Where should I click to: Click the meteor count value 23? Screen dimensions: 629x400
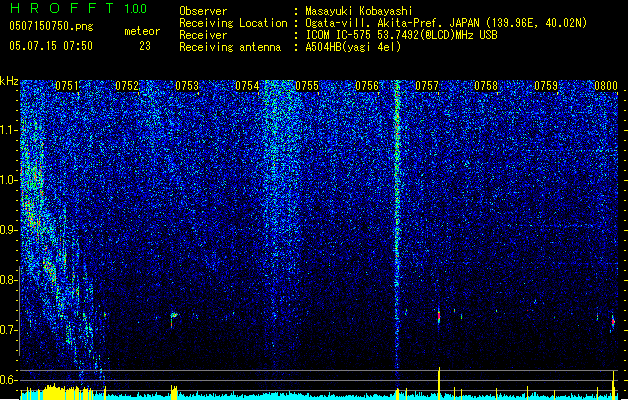(145, 46)
